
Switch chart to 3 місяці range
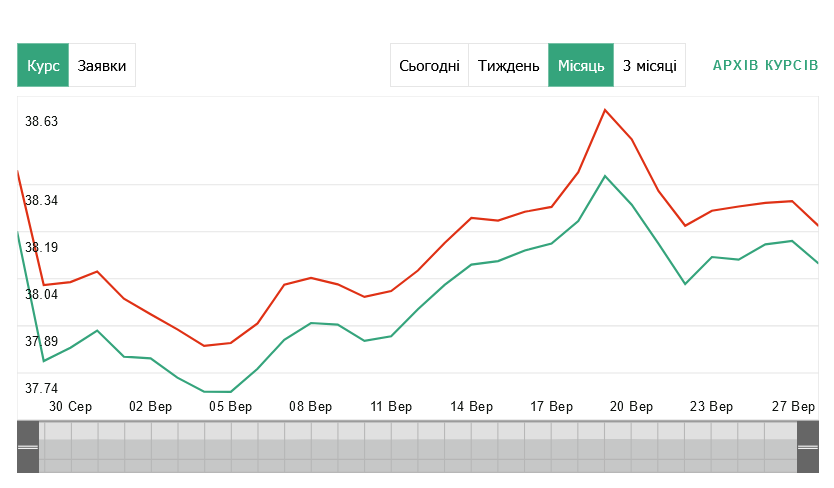(649, 66)
